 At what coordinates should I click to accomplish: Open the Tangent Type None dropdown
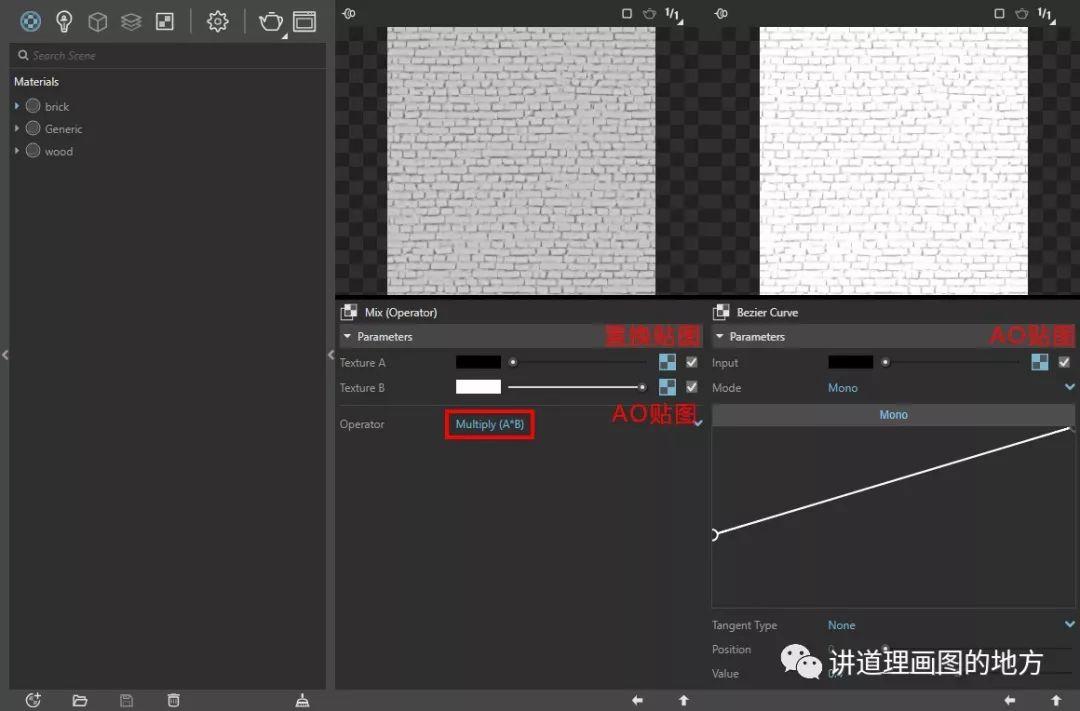[x=951, y=625]
